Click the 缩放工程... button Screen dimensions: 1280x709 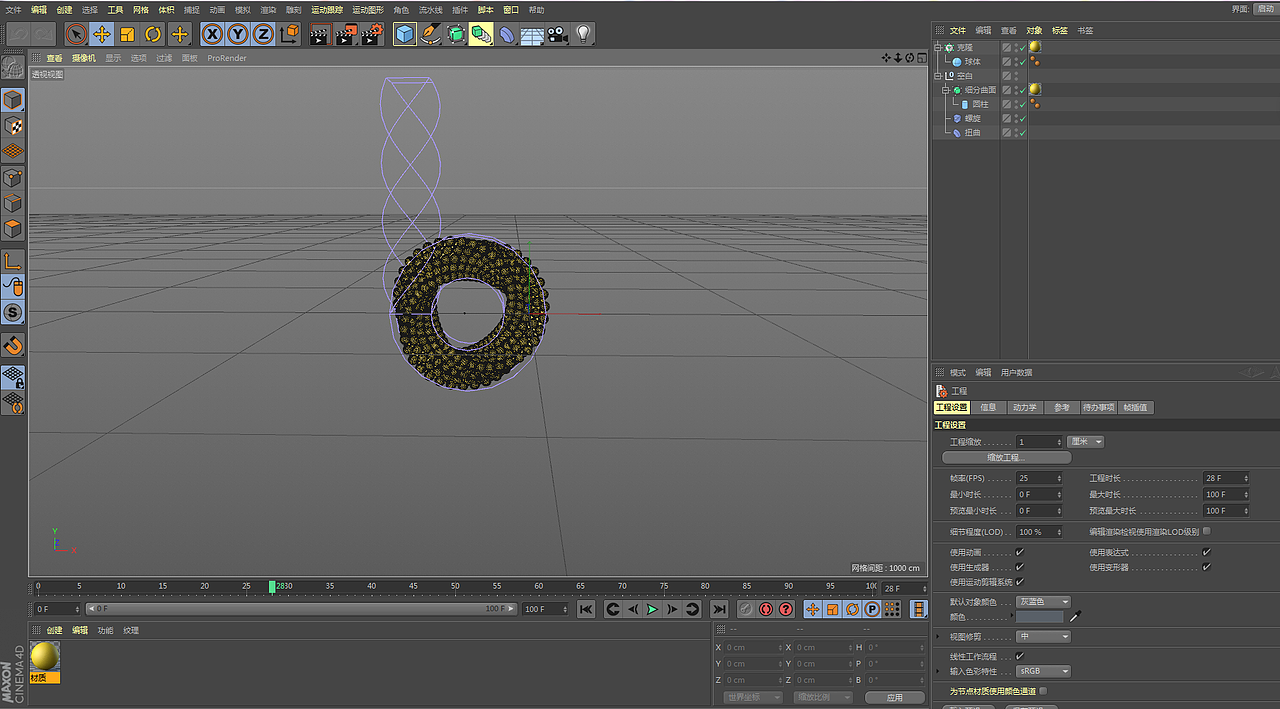(x=1007, y=458)
